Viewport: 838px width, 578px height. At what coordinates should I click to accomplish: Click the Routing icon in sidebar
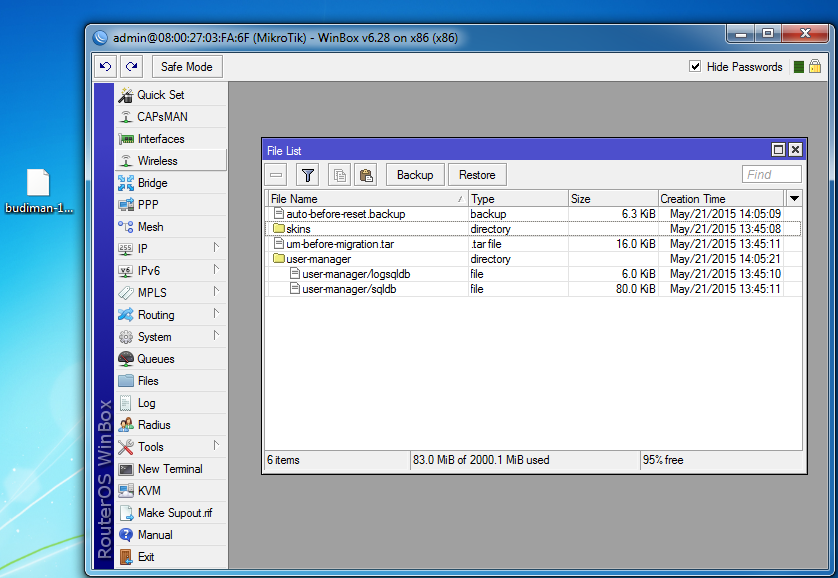[126, 315]
